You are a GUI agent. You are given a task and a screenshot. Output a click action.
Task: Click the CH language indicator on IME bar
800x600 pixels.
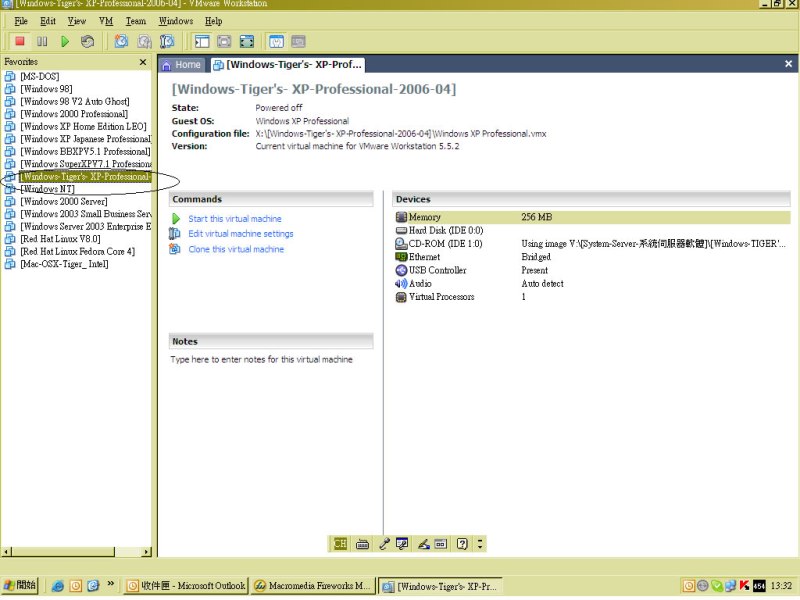point(340,544)
